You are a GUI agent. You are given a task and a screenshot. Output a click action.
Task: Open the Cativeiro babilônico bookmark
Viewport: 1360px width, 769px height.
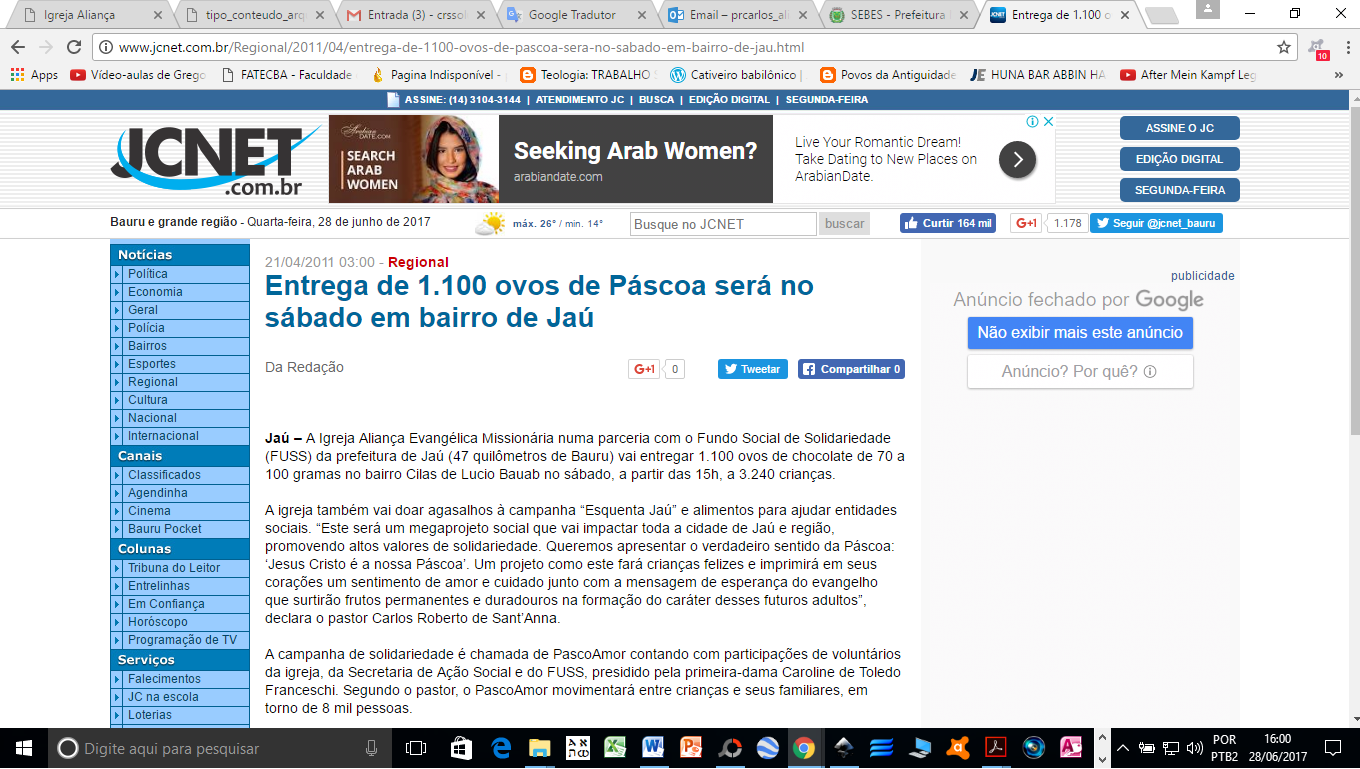coord(736,75)
